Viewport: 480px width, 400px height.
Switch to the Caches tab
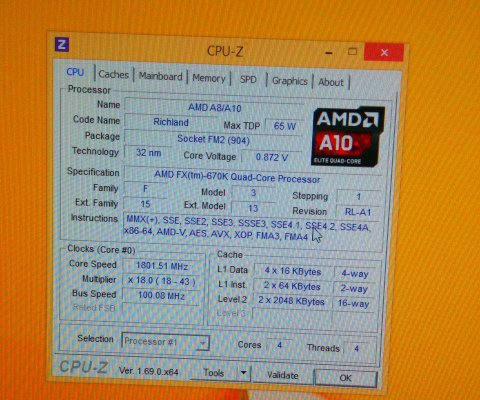click(x=113, y=74)
